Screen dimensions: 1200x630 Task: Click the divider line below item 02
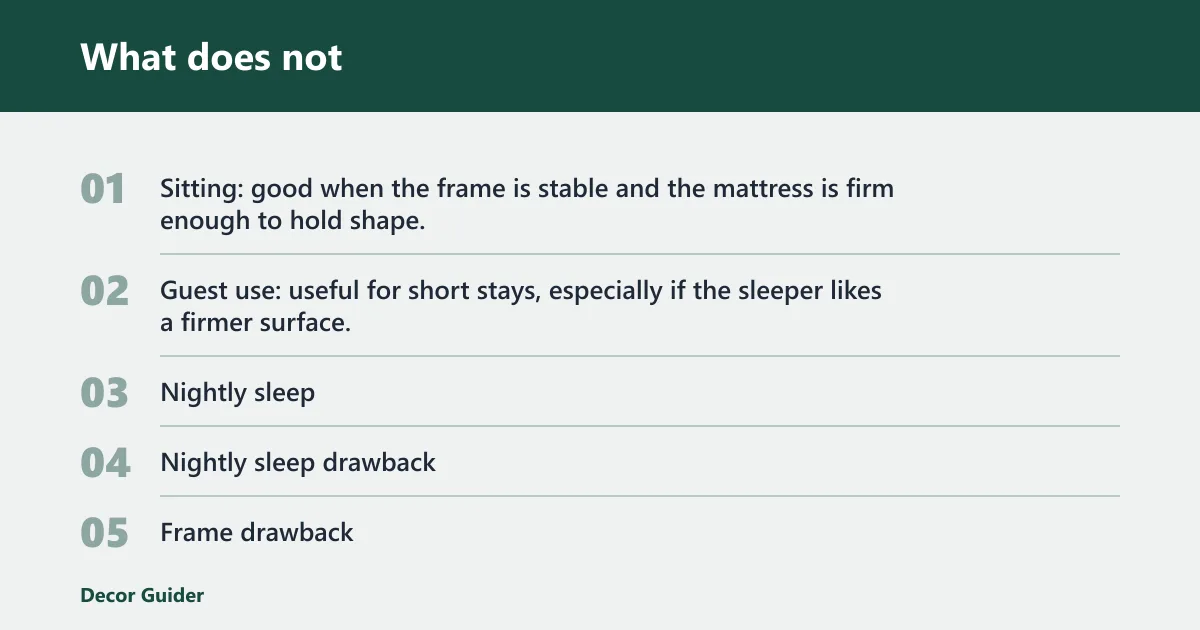(x=640, y=356)
